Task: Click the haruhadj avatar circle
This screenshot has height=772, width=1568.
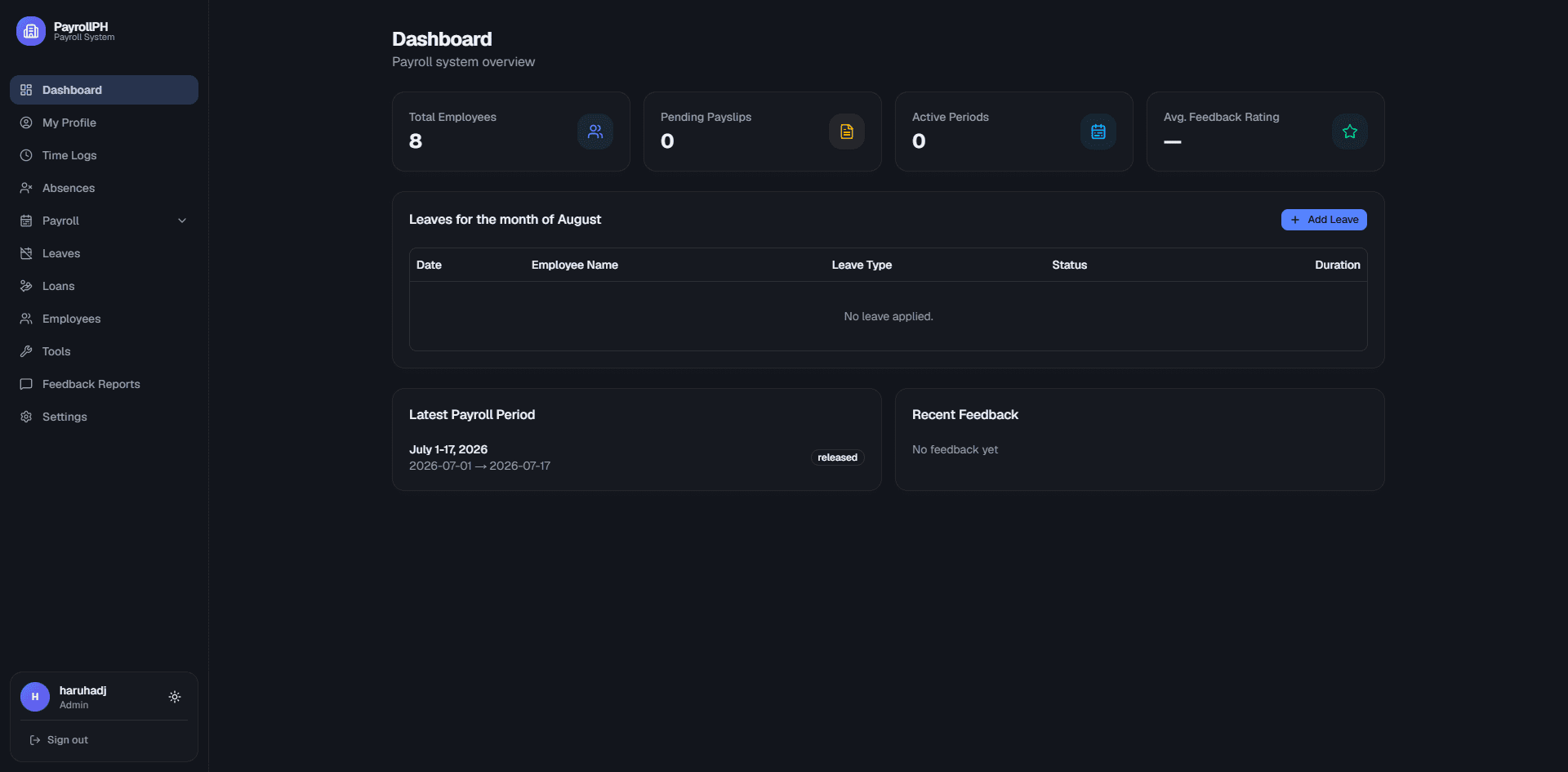Action: tap(35, 697)
